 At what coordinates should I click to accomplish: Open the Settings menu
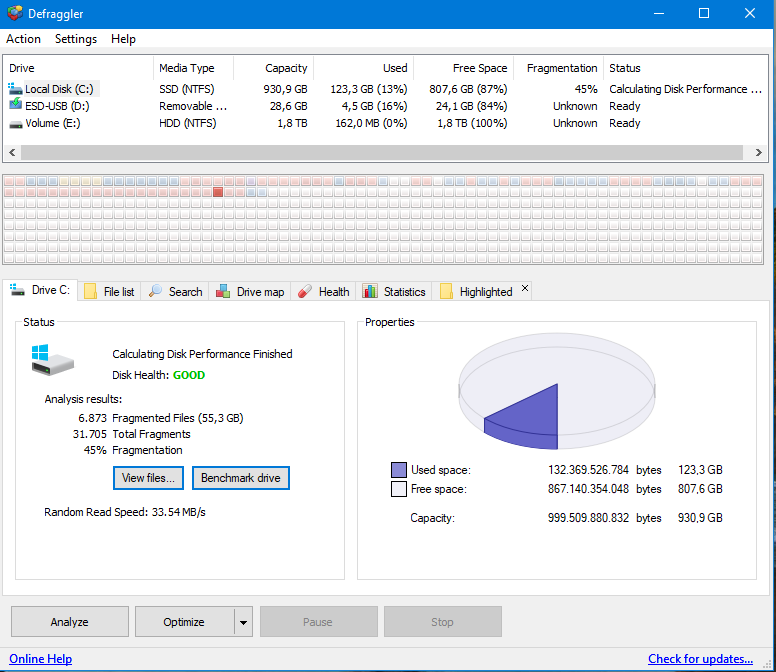tap(76, 39)
